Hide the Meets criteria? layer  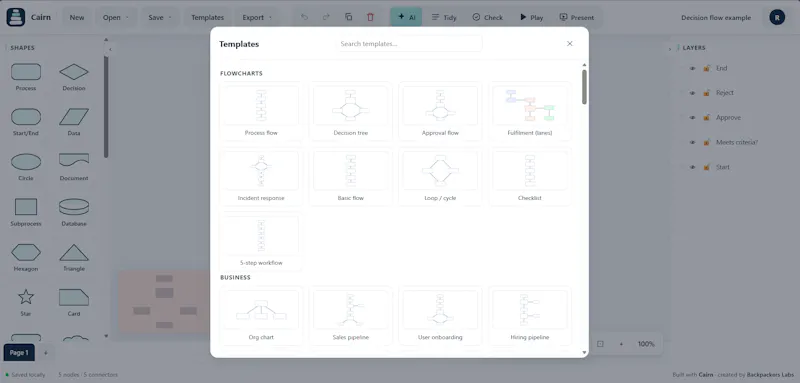coord(692,142)
